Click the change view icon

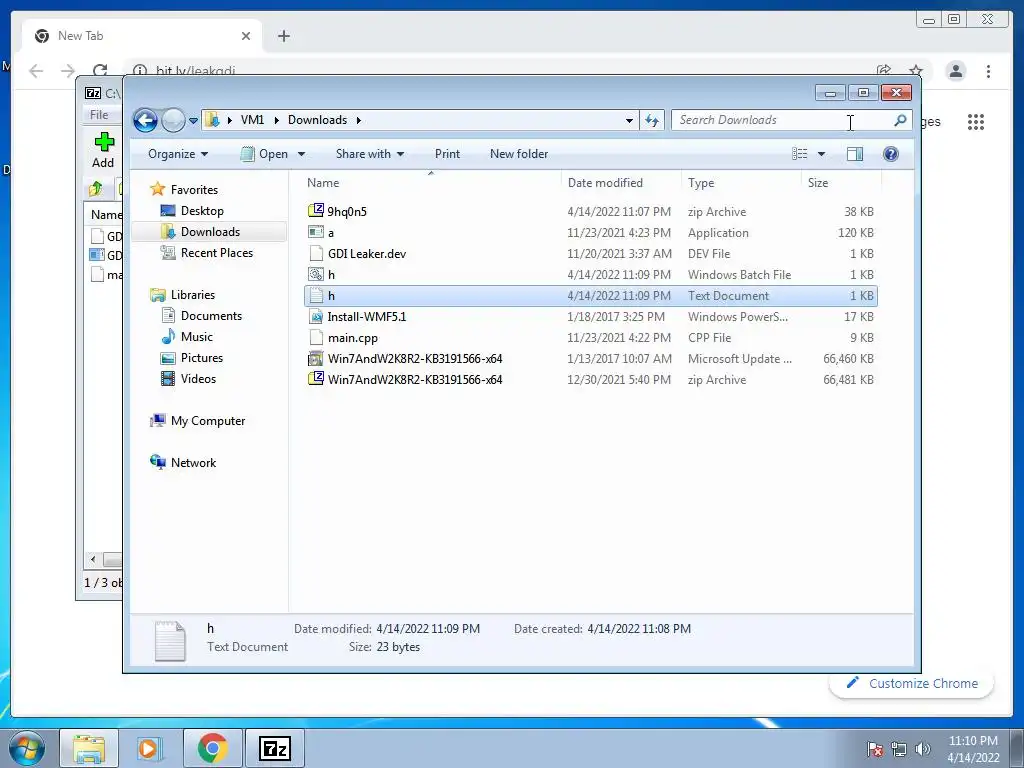(799, 154)
